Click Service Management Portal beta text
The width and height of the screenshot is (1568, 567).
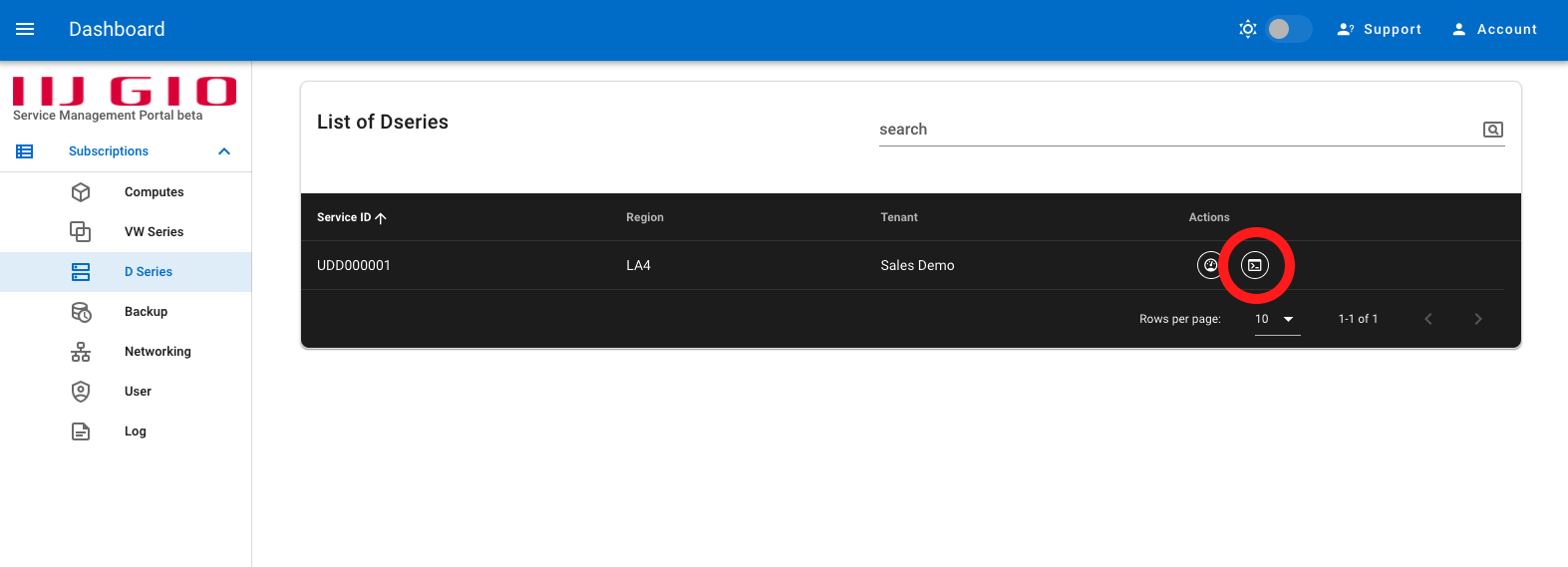pyautogui.click(x=108, y=116)
